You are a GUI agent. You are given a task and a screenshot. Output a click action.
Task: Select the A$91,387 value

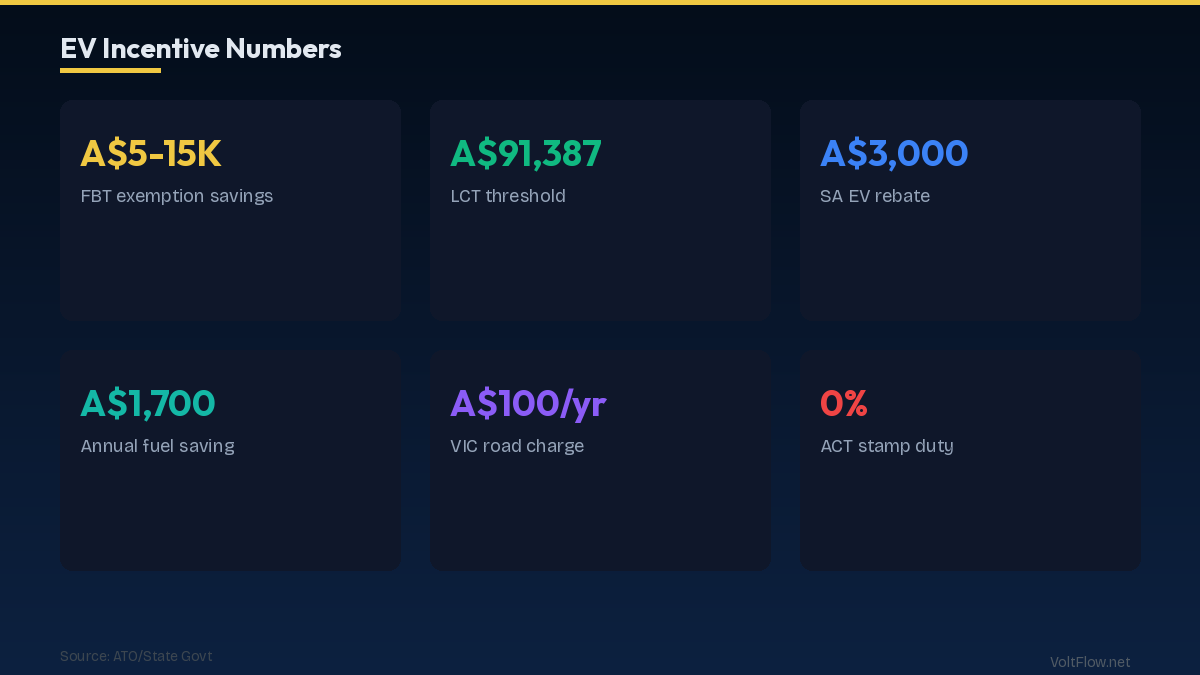526,153
